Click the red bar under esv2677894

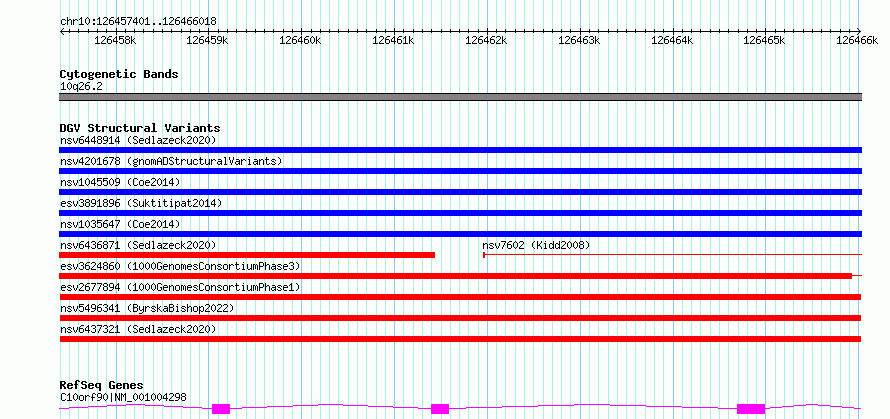460,297
